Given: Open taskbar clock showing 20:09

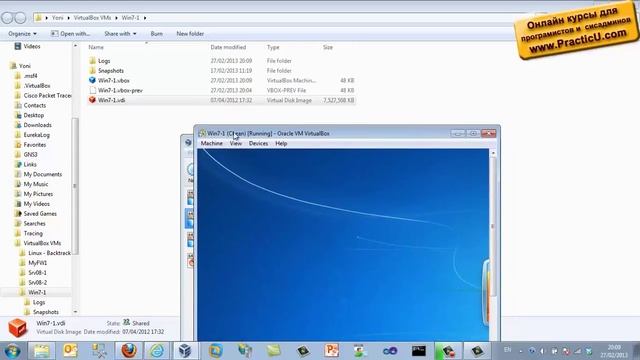Looking at the screenshot, I should (614, 351).
